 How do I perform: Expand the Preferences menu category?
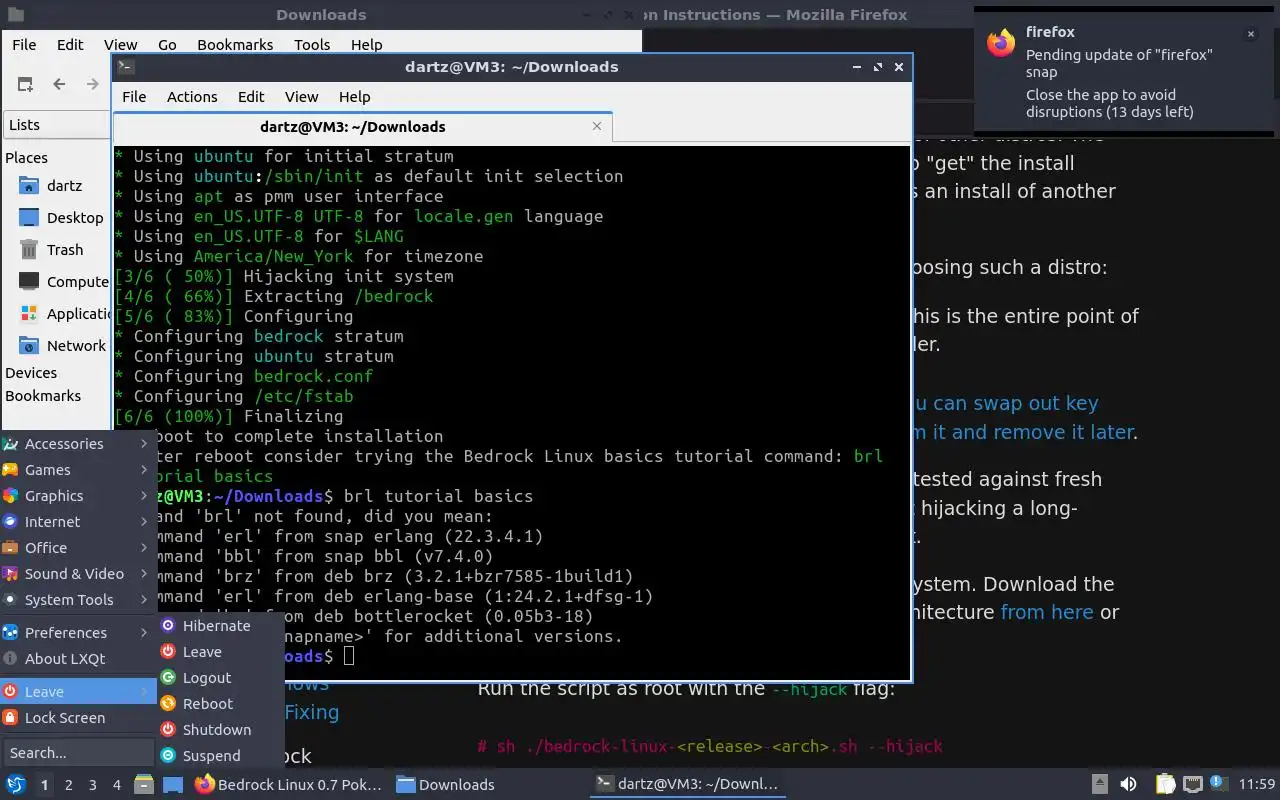click(77, 633)
